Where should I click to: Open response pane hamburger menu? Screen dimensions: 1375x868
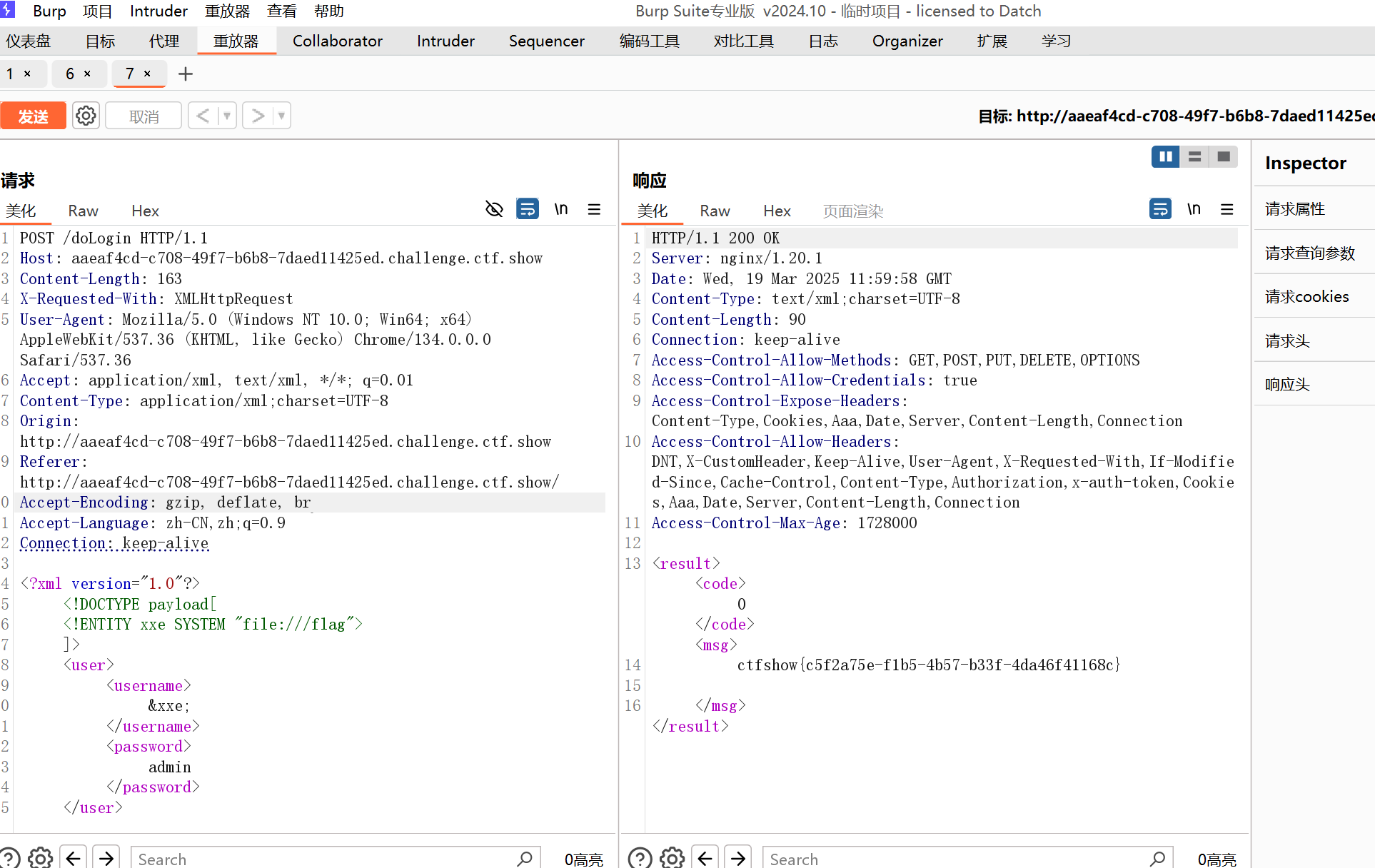tap(1227, 209)
